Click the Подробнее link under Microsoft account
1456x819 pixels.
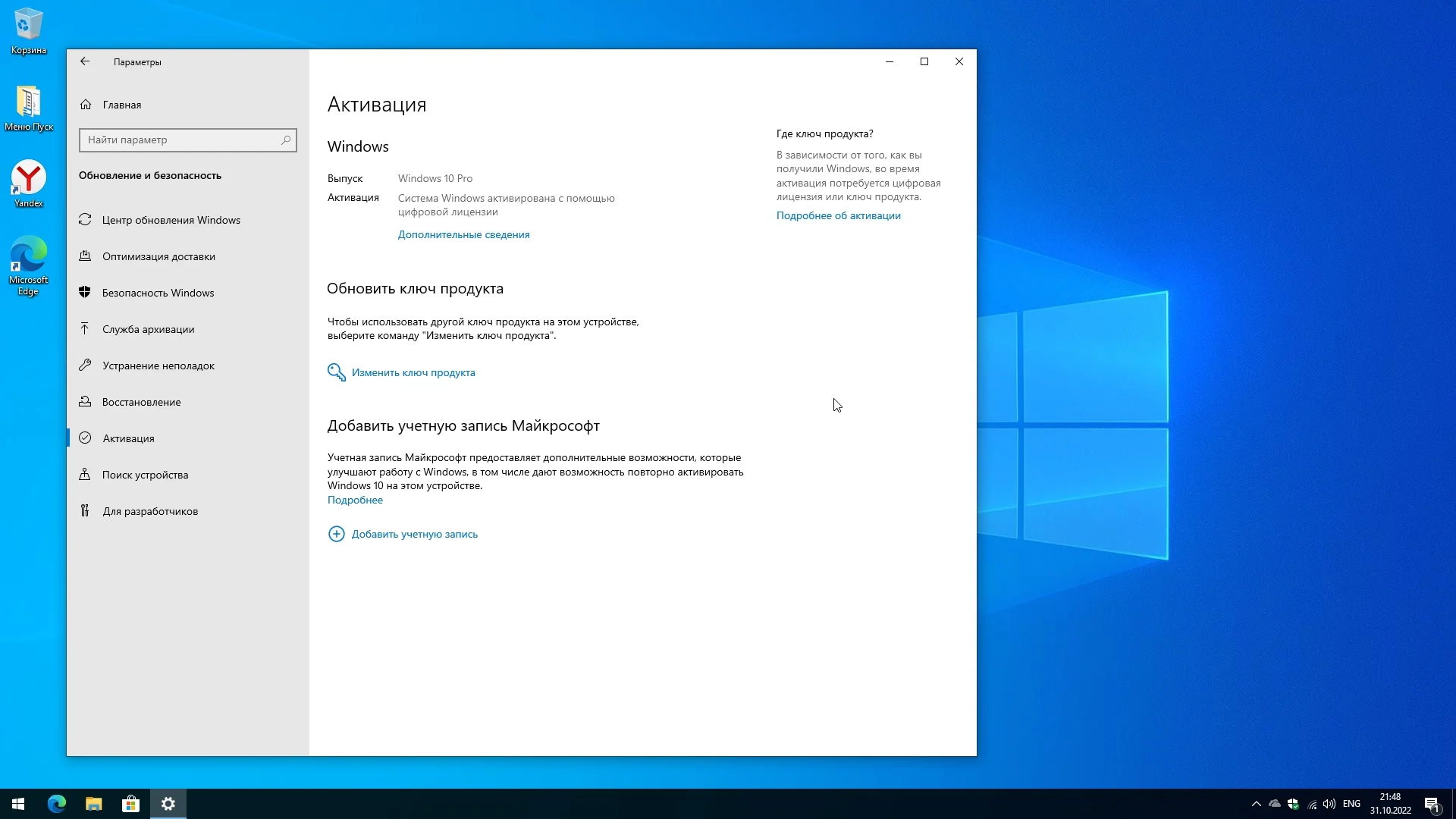click(355, 500)
